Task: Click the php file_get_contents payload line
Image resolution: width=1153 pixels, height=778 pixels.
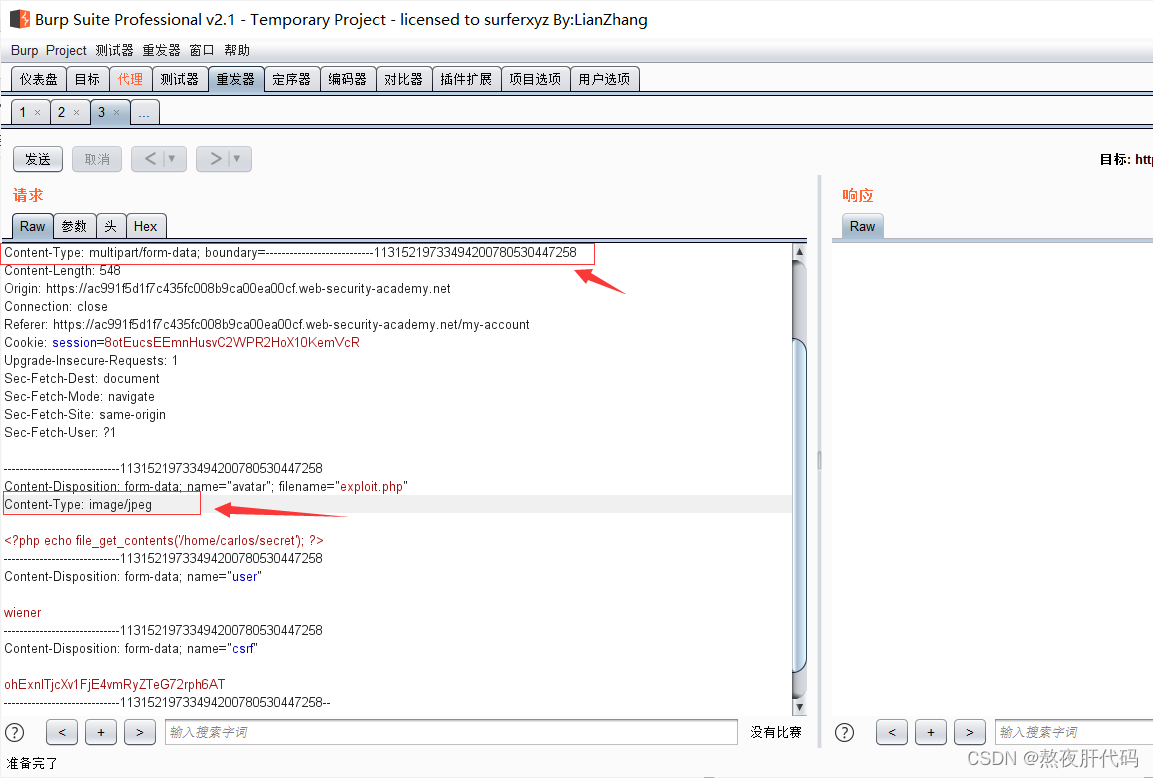Action: (x=164, y=540)
